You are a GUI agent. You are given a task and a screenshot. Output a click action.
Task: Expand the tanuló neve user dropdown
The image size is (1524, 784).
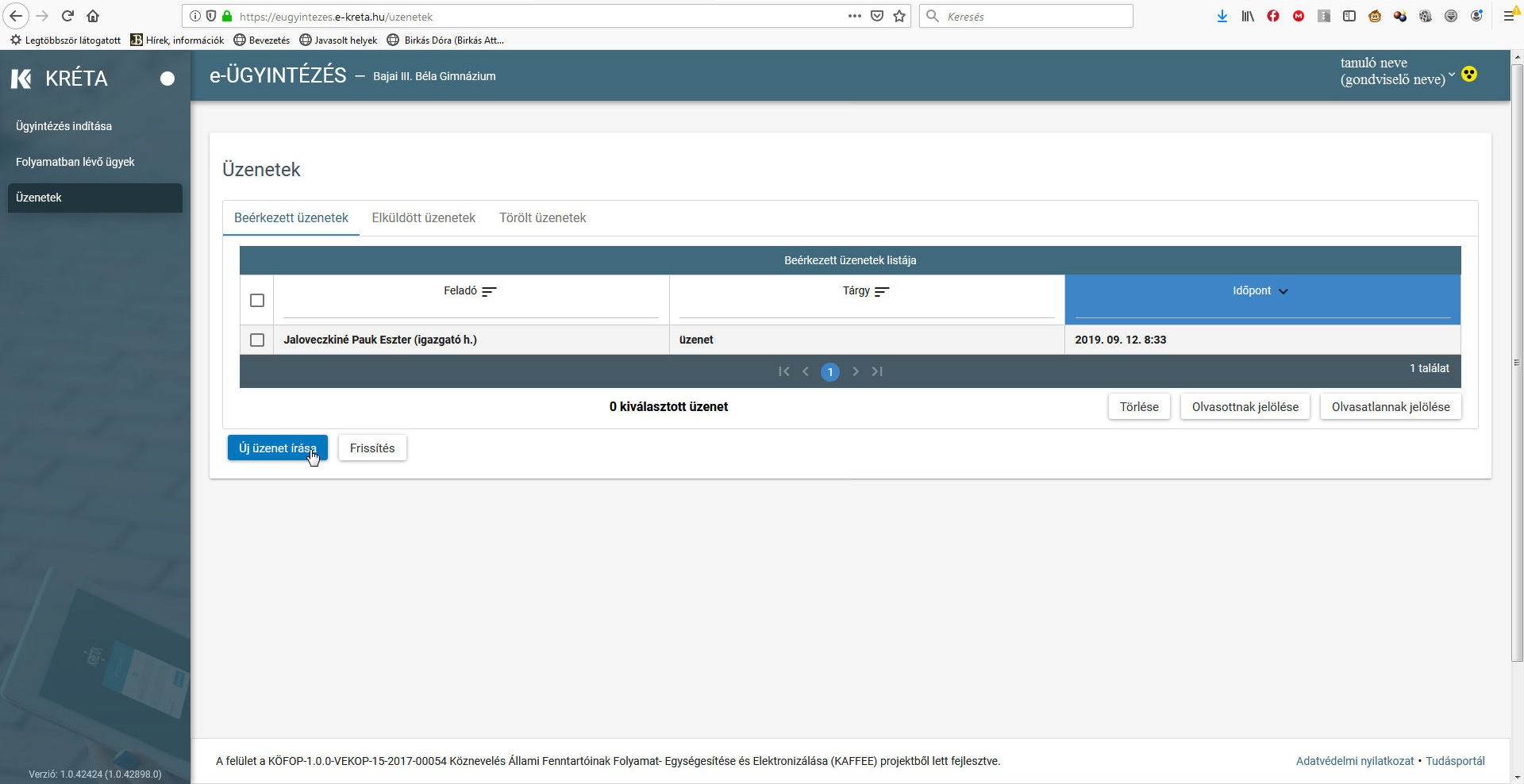click(1451, 75)
